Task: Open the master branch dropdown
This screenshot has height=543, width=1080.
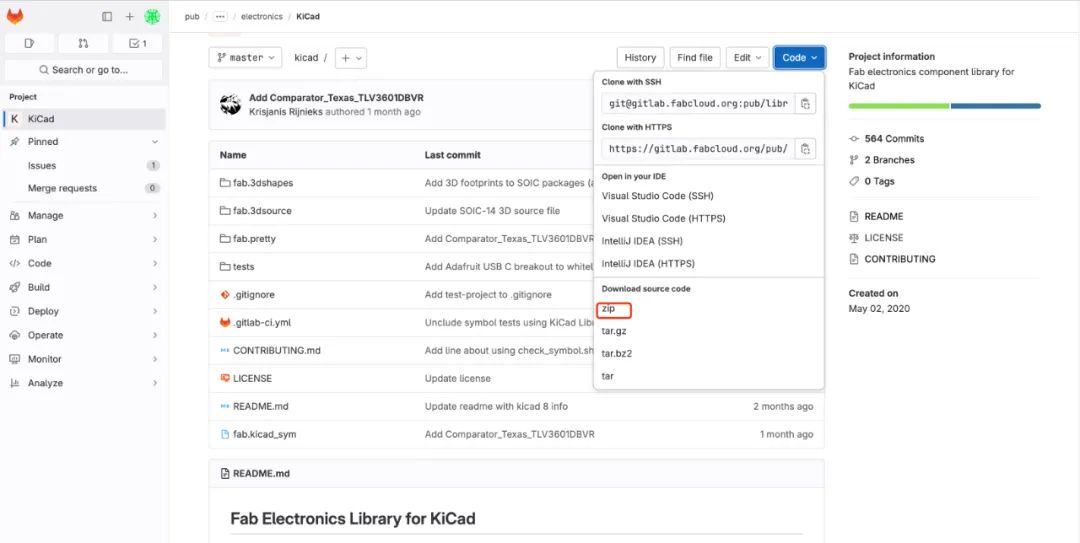Action: [245, 58]
